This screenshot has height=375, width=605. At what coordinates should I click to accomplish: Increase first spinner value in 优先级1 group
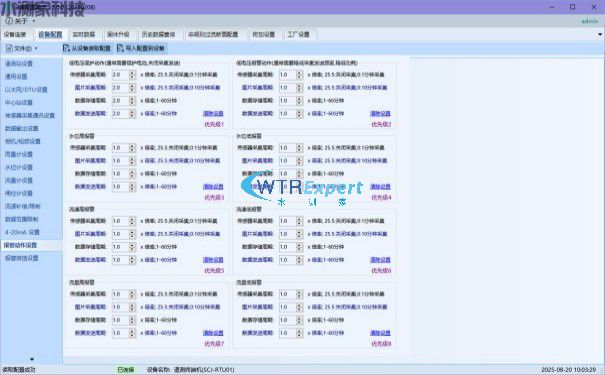coord(132,73)
